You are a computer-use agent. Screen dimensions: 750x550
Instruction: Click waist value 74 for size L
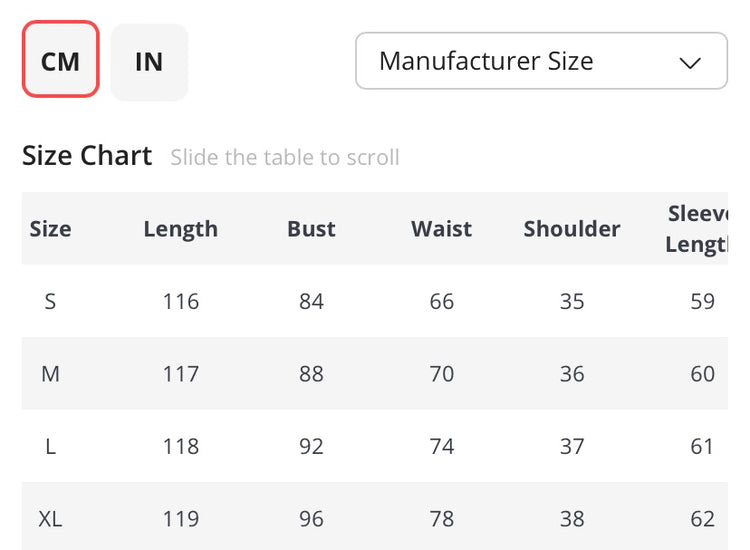tap(441, 446)
